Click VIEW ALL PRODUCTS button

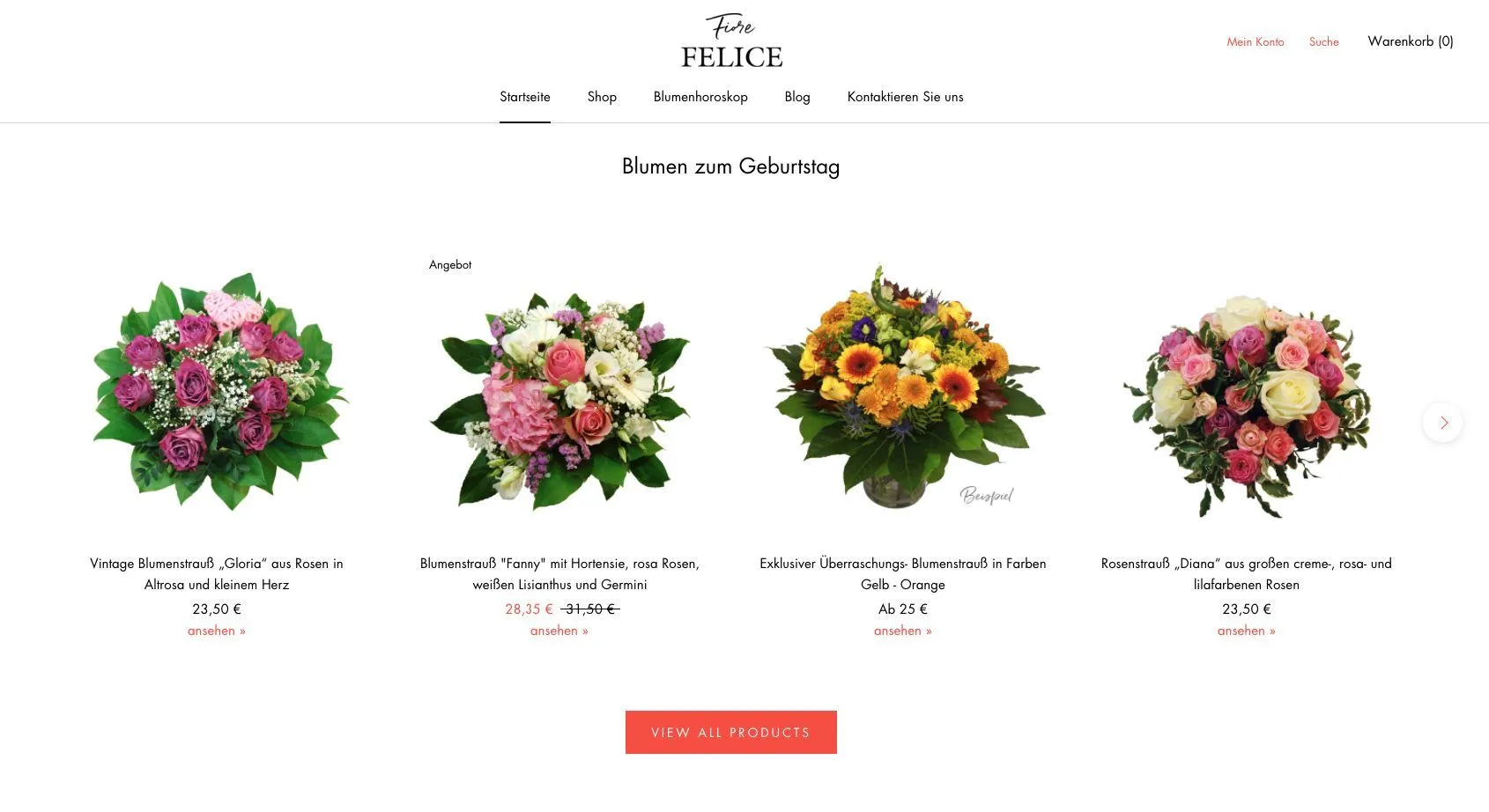pyautogui.click(x=730, y=732)
